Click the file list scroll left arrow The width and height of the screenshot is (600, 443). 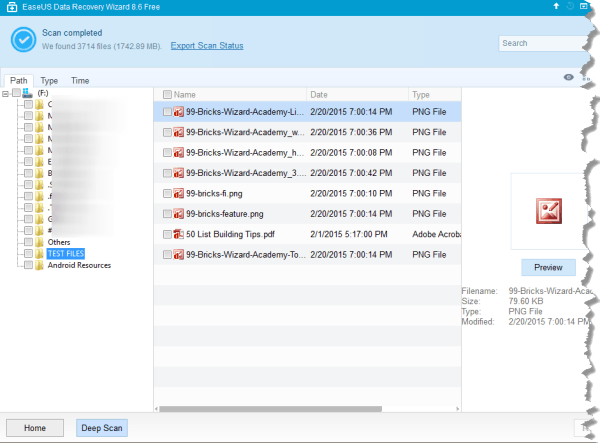(156, 409)
